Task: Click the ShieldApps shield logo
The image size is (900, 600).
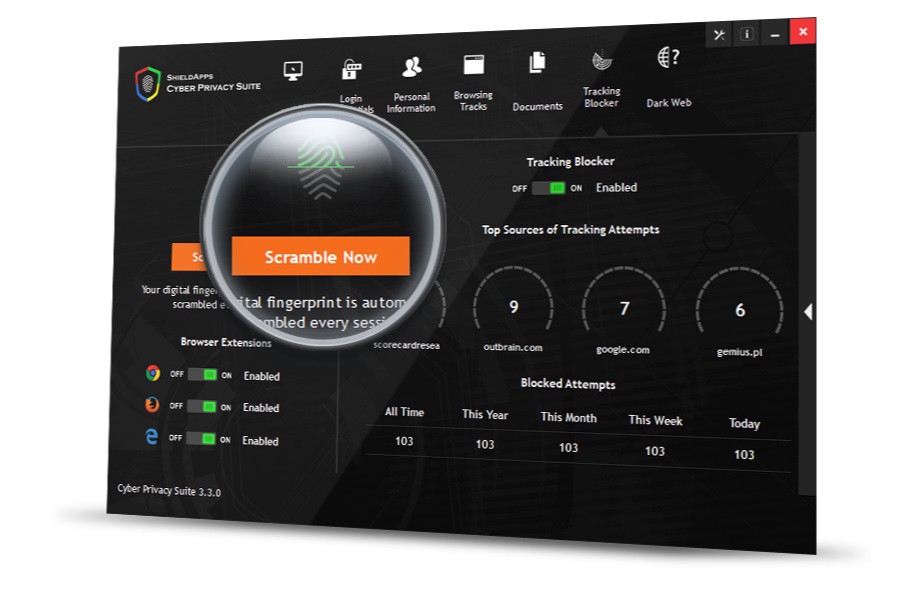Action: pos(148,84)
